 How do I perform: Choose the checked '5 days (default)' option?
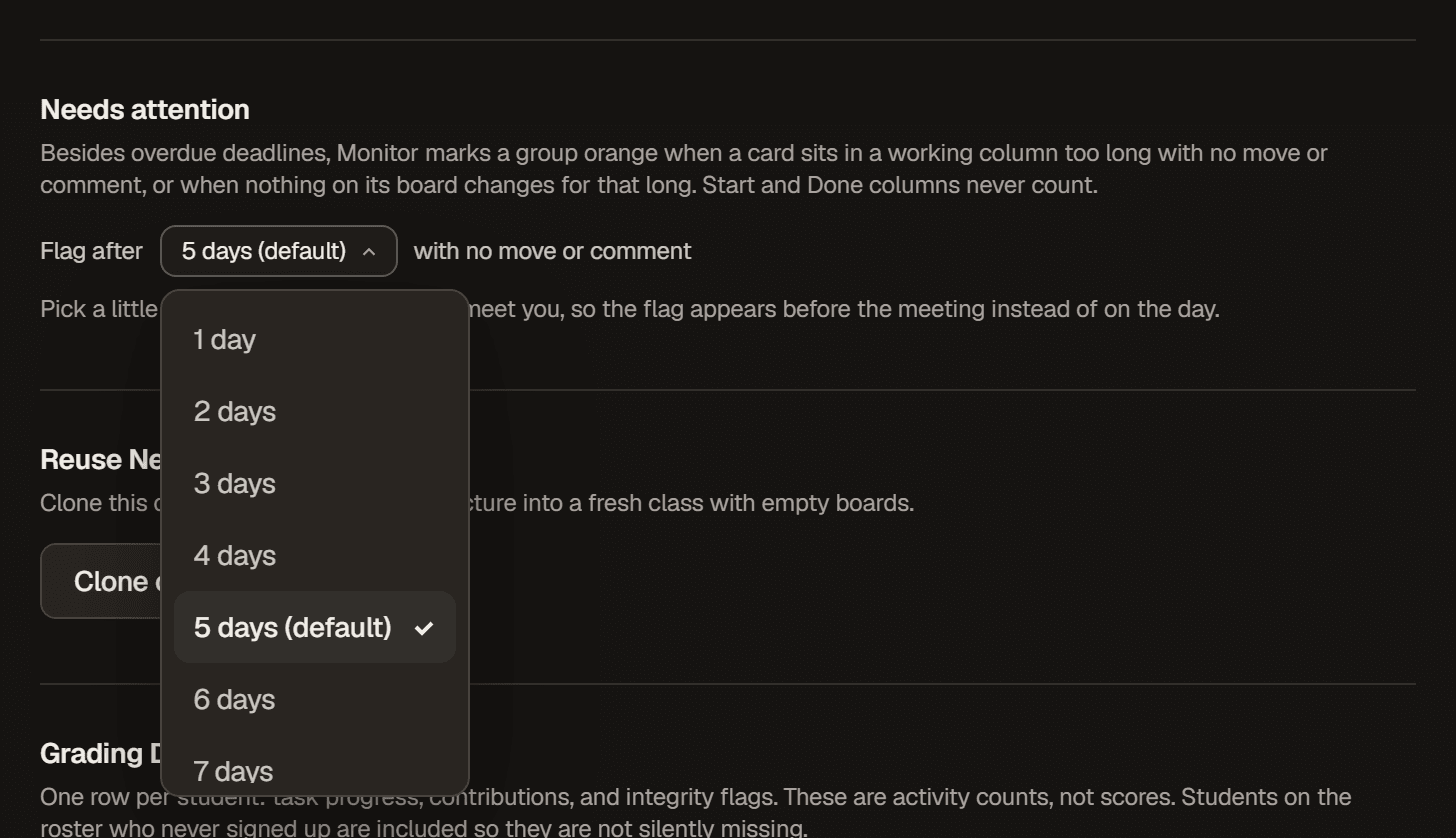point(315,627)
